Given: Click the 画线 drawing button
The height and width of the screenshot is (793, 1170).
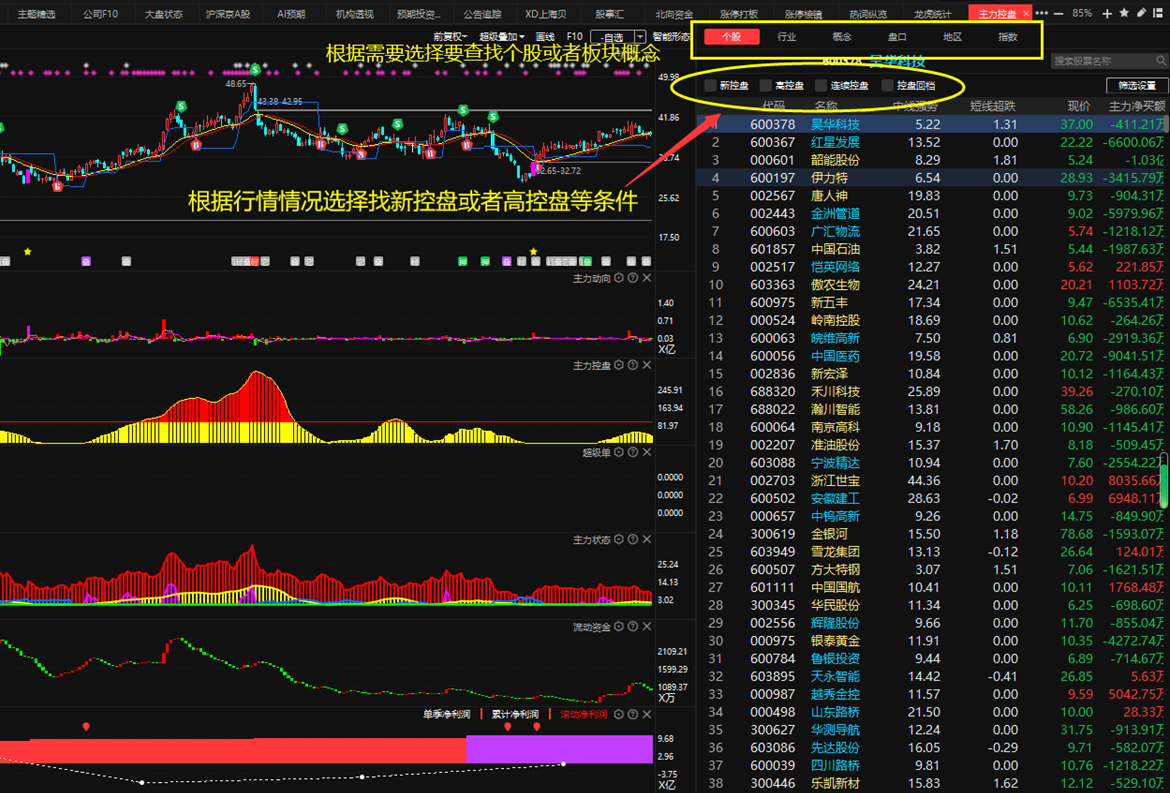Looking at the screenshot, I should [x=545, y=37].
